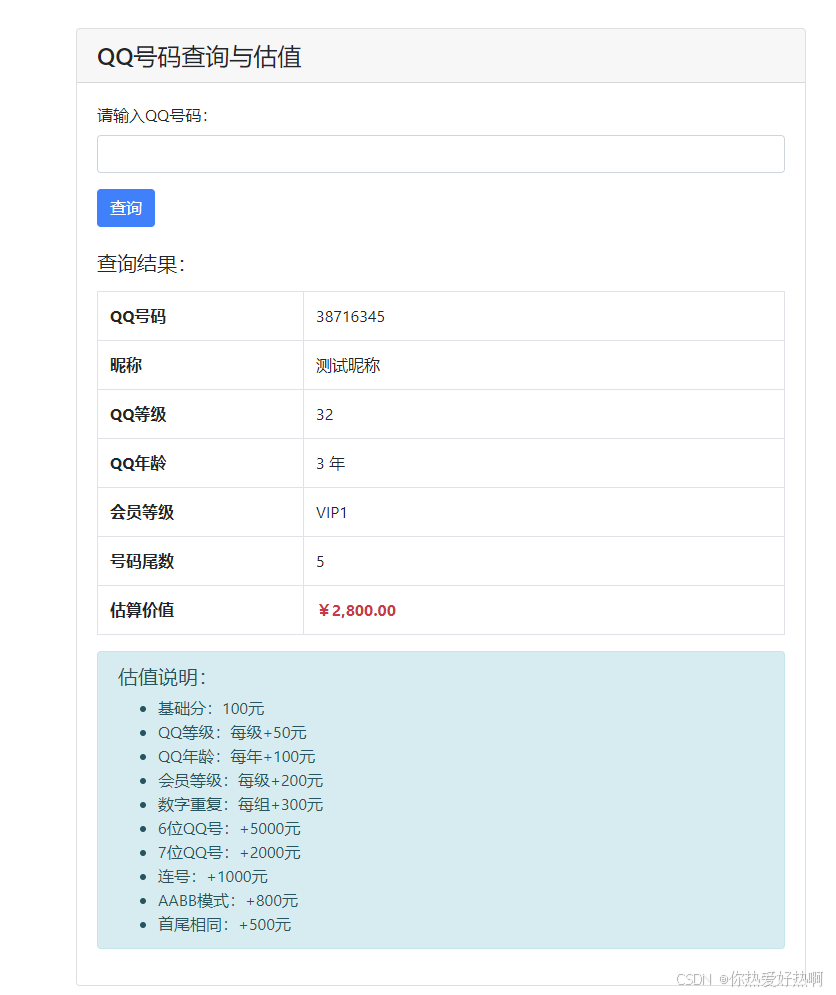Click the QQ number input field

[x=441, y=154]
